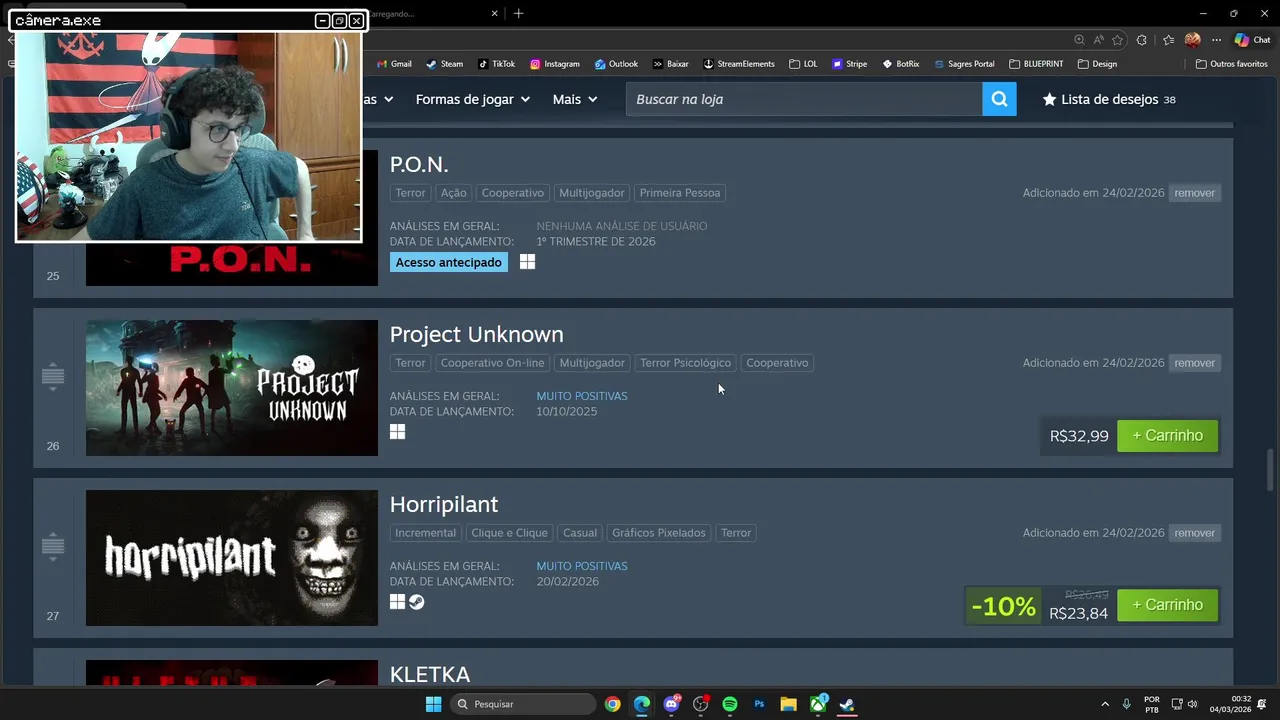Viewport: 1280px width, 720px height.
Task: Open File Explorer from the taskbar
Action: 788,704
